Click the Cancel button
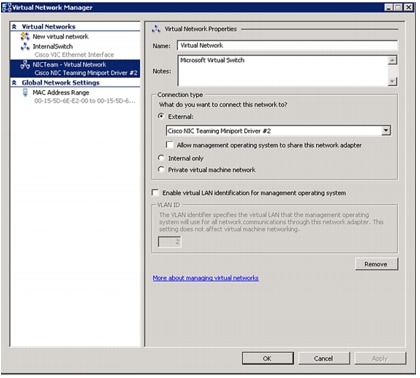 [324, 358]
